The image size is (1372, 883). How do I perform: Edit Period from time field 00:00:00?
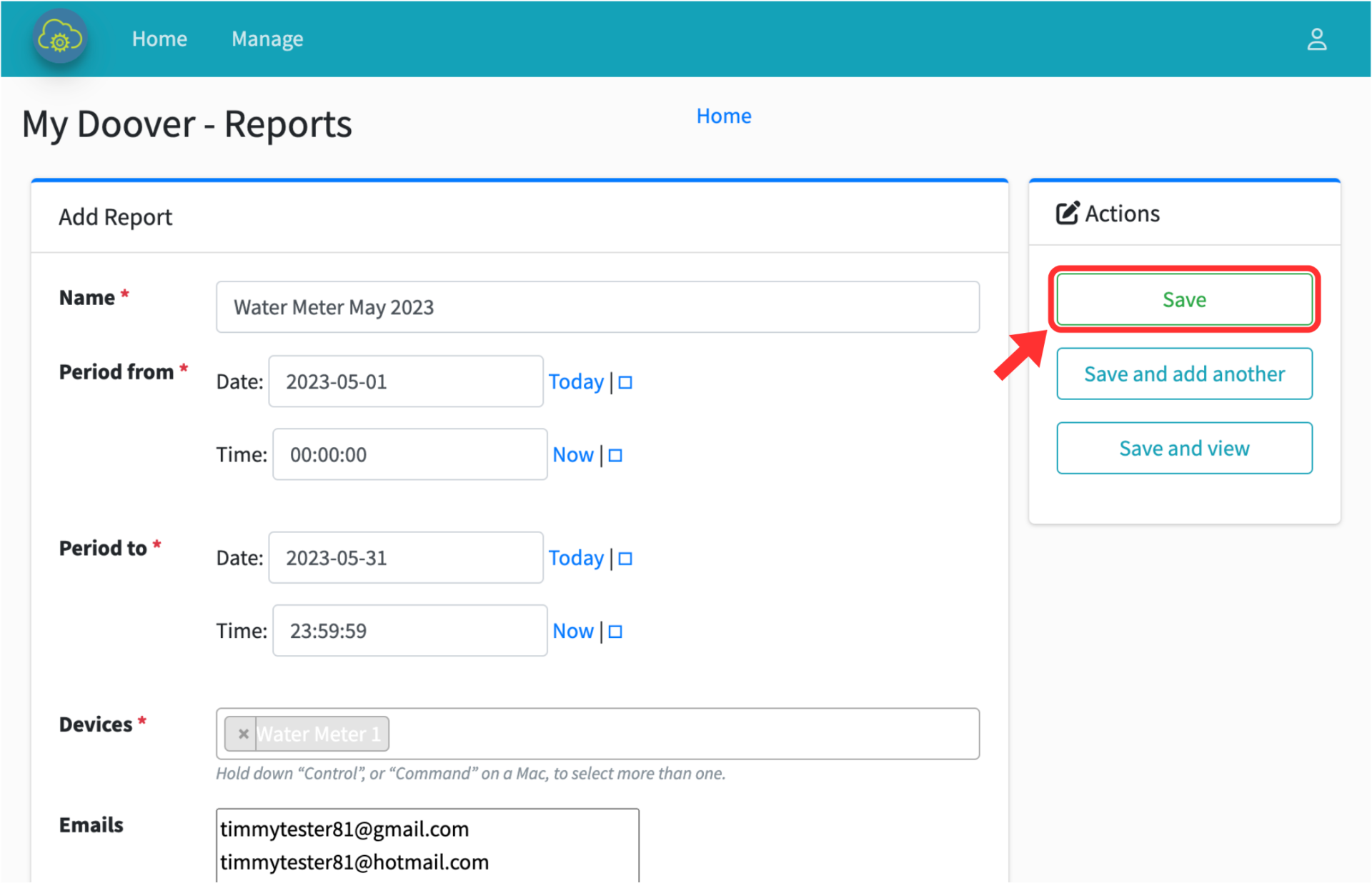(409, 454)
